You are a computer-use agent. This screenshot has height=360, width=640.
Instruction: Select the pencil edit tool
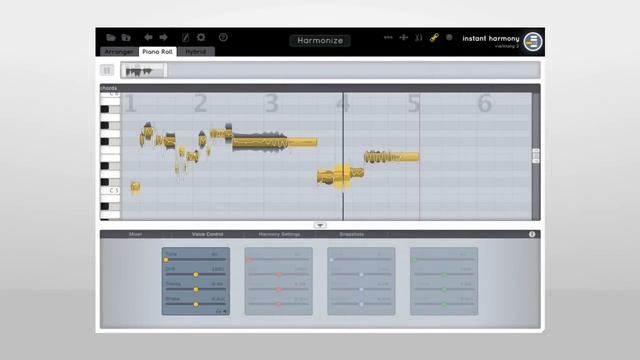(x=185, y=38)
